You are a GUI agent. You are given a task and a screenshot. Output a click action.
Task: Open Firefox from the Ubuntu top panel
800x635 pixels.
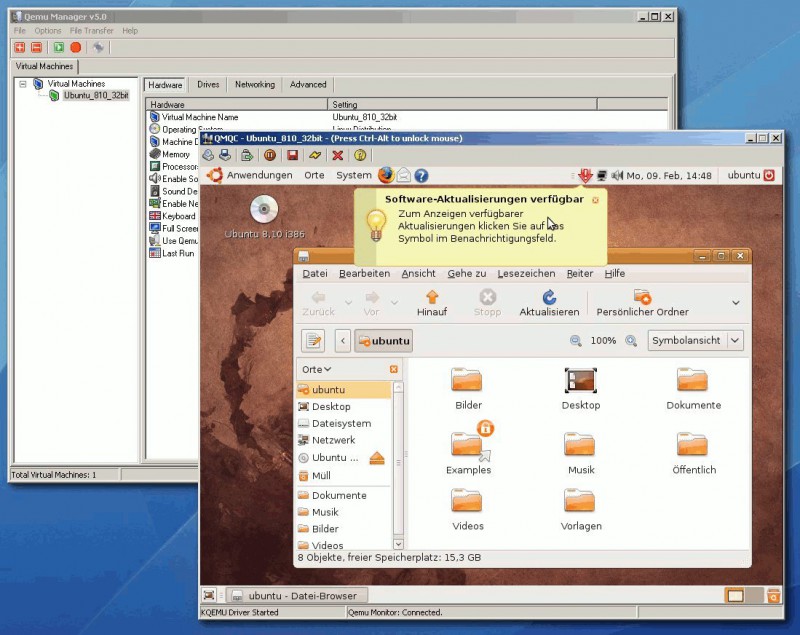point(386,175)
